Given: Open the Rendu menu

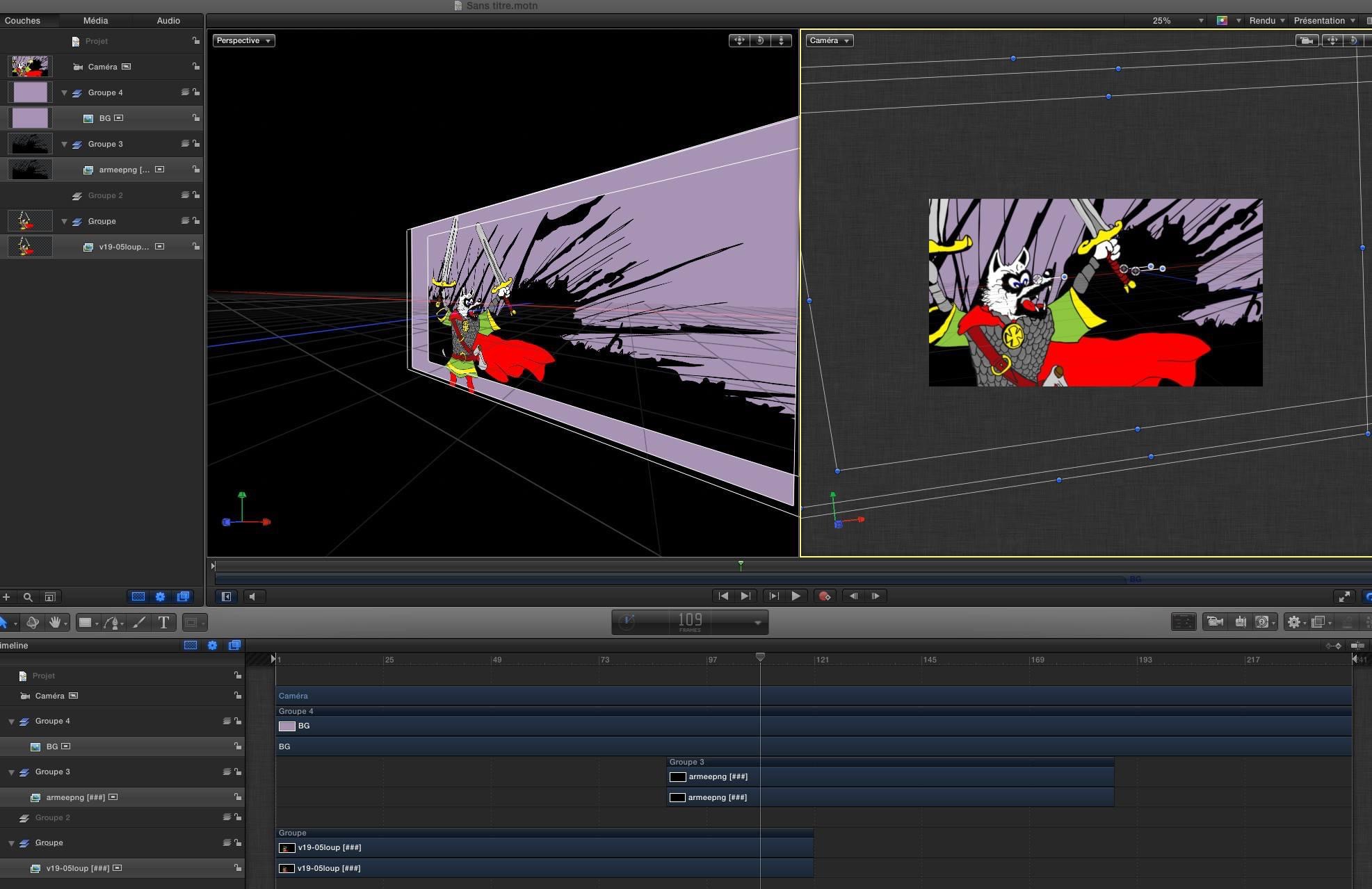Looking at the screenshot, I should pos(1266,20).
